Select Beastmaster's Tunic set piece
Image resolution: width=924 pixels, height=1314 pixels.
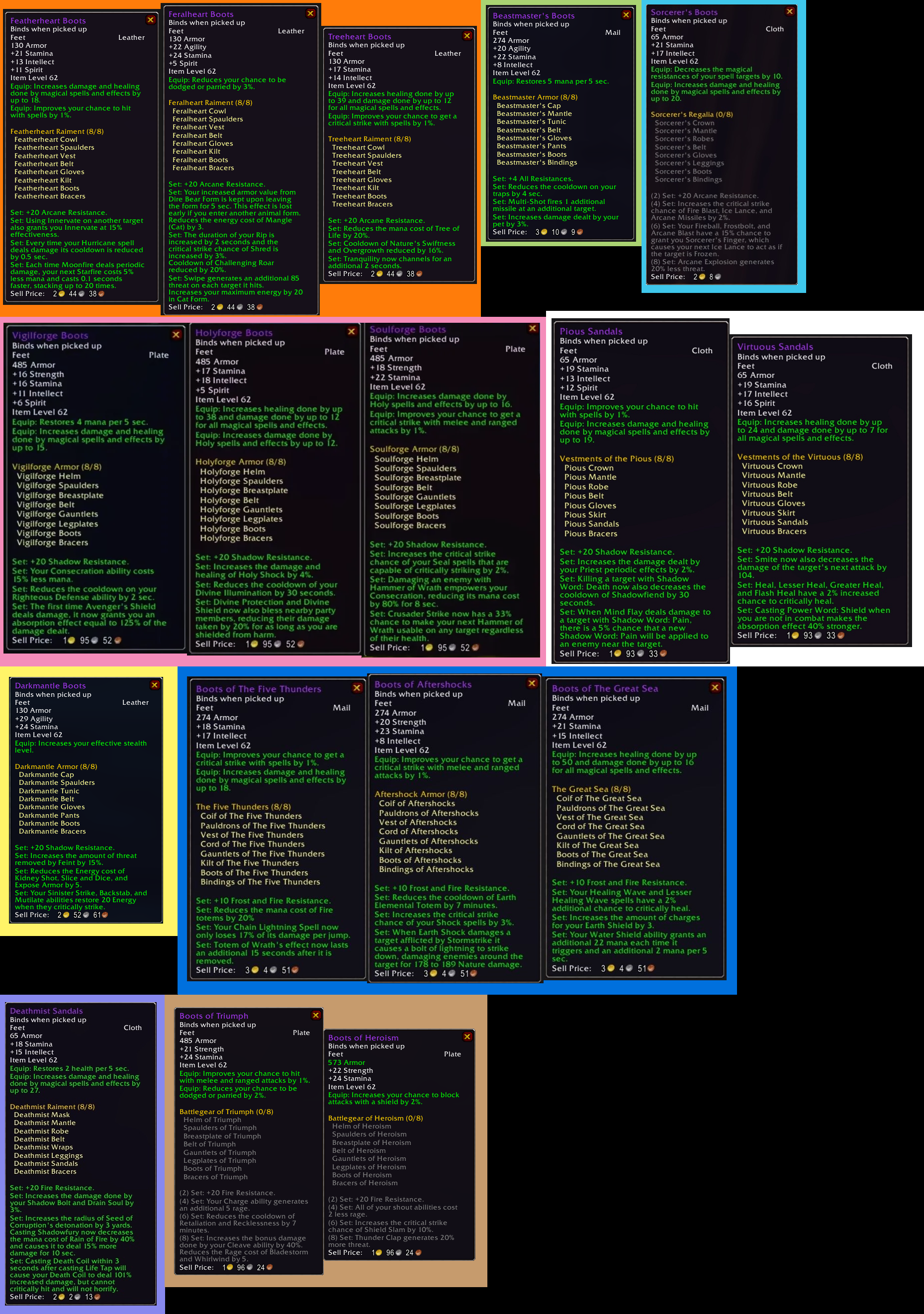(531, 122)
